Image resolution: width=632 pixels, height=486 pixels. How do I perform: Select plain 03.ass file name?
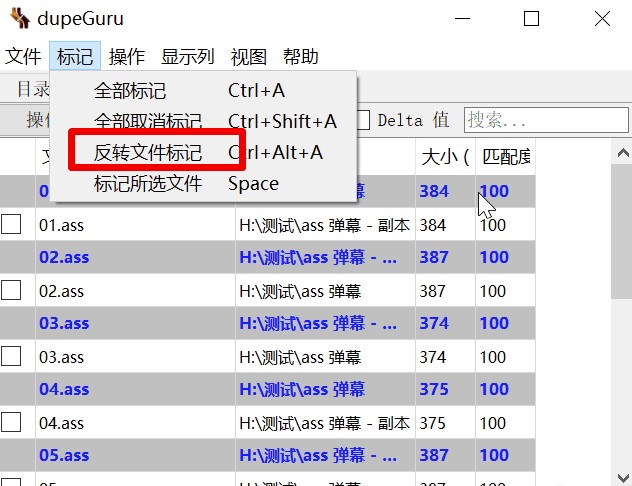tap(62, 357)
